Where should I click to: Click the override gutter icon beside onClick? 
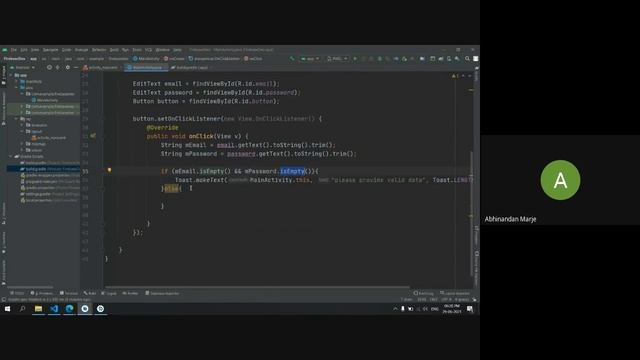pos(93,136)
